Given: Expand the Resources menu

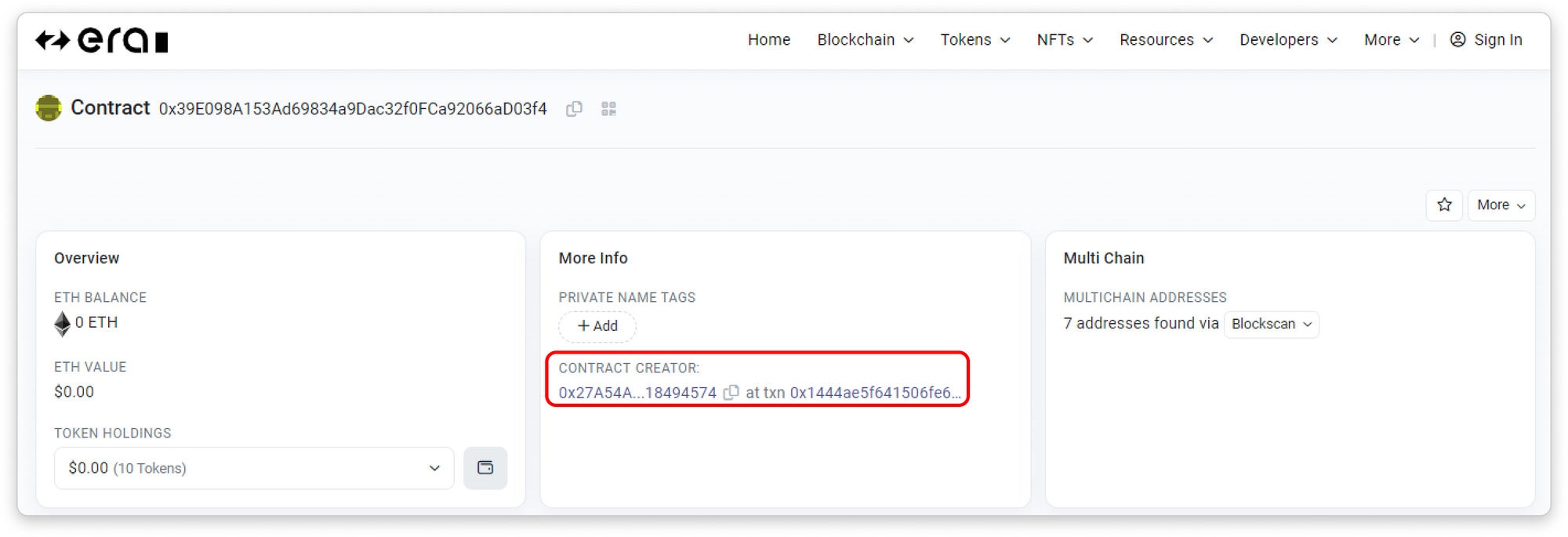Looking at the screenshot, I should pos(1166,40).
